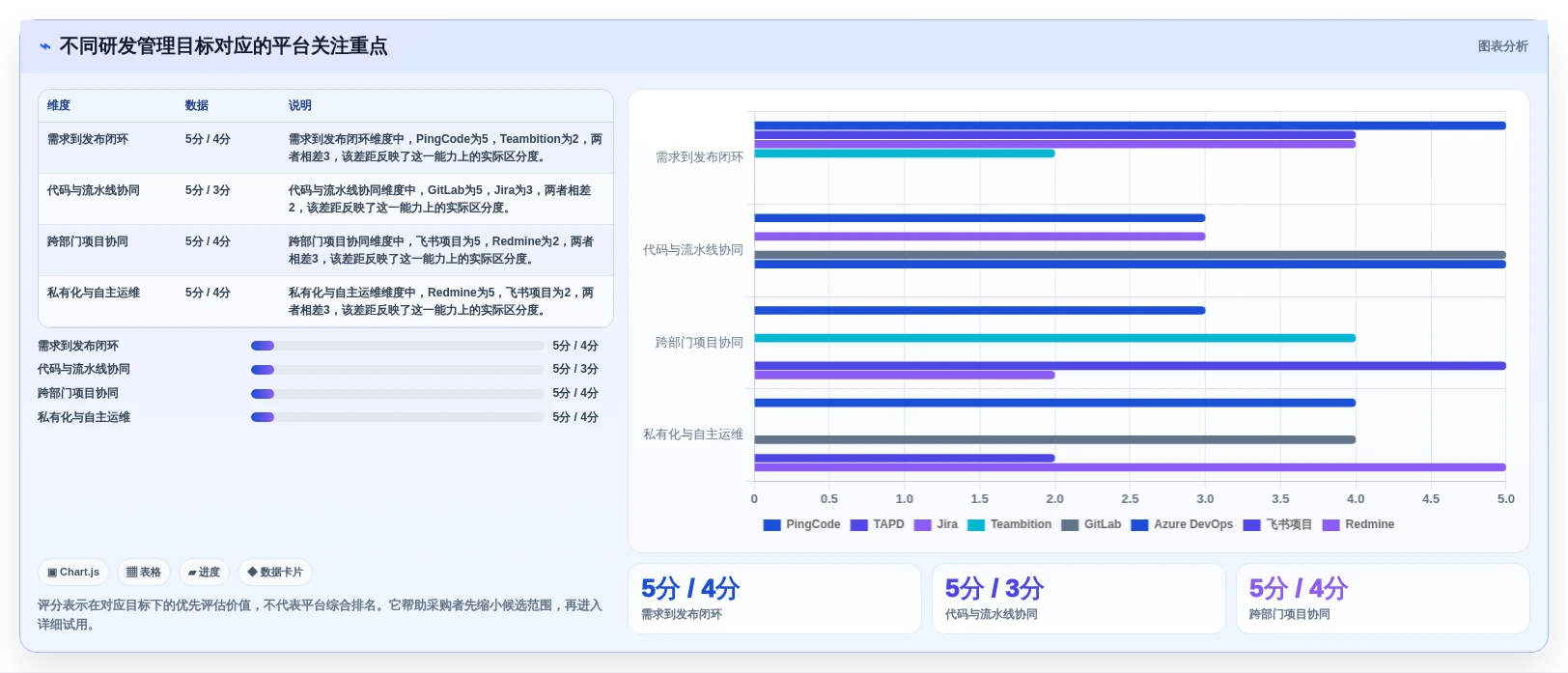Click 5分 / 3分 value beside progress bar
The height and width of the screenshot is (673, 1568).
[575, 370]
